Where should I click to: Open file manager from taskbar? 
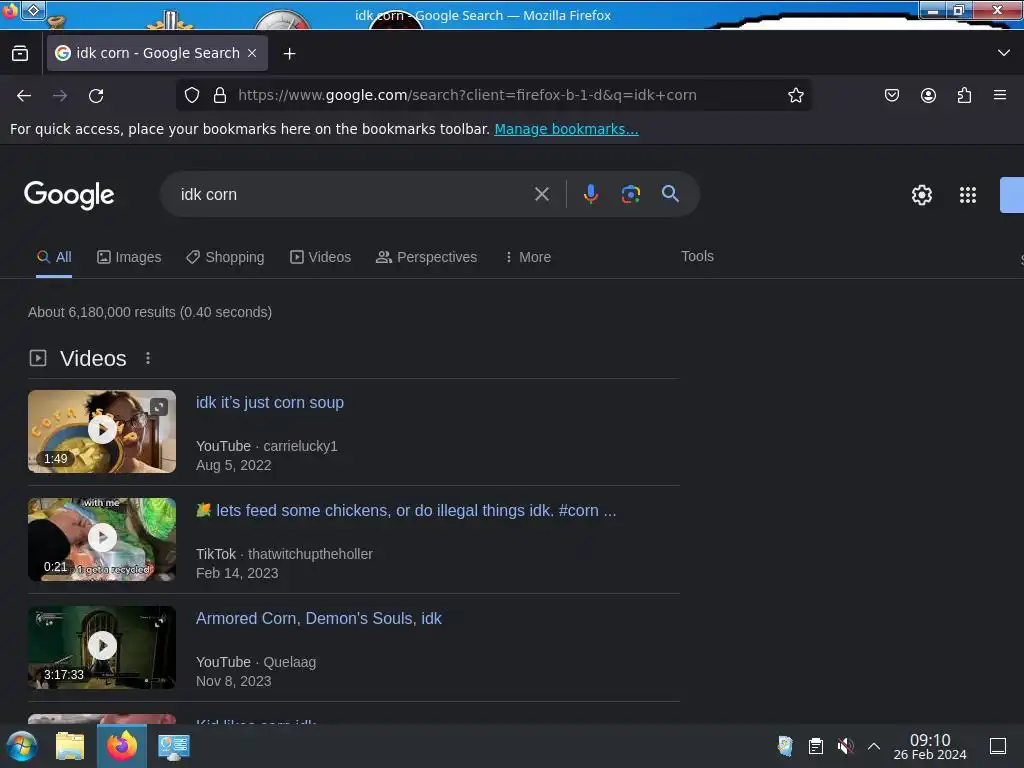tap(70, 746)
